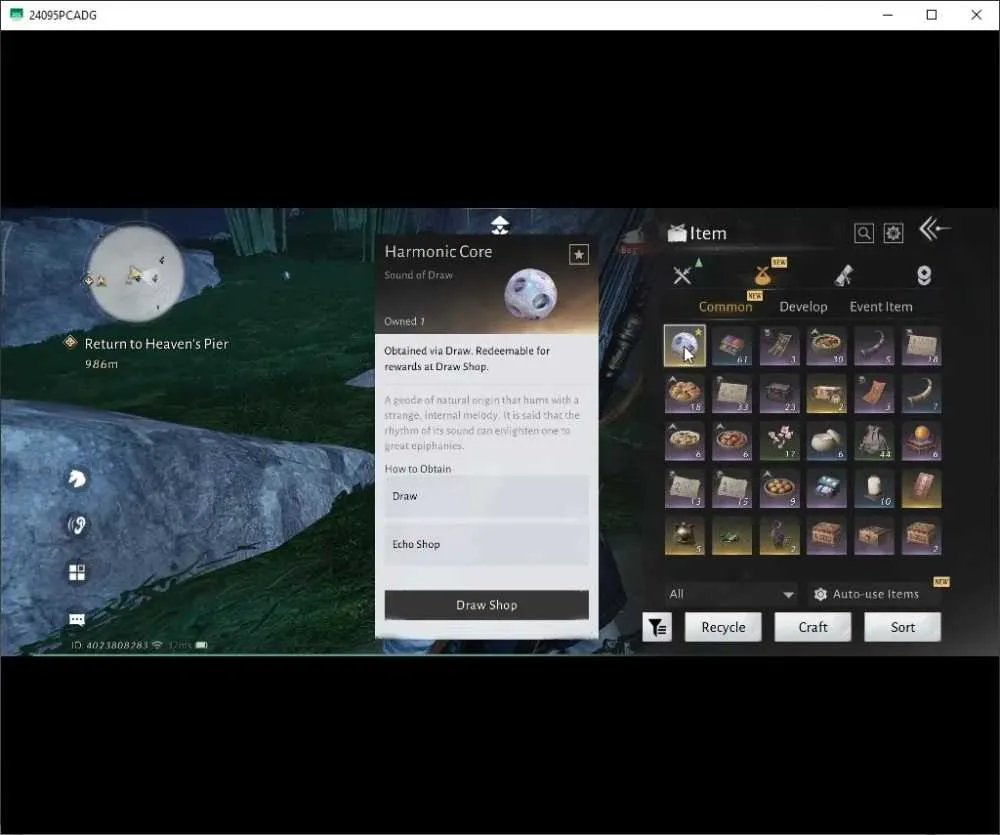Click the Draw Shop button
The height and width of the screenshot is (835, 1000).
[x=487, y=605]
